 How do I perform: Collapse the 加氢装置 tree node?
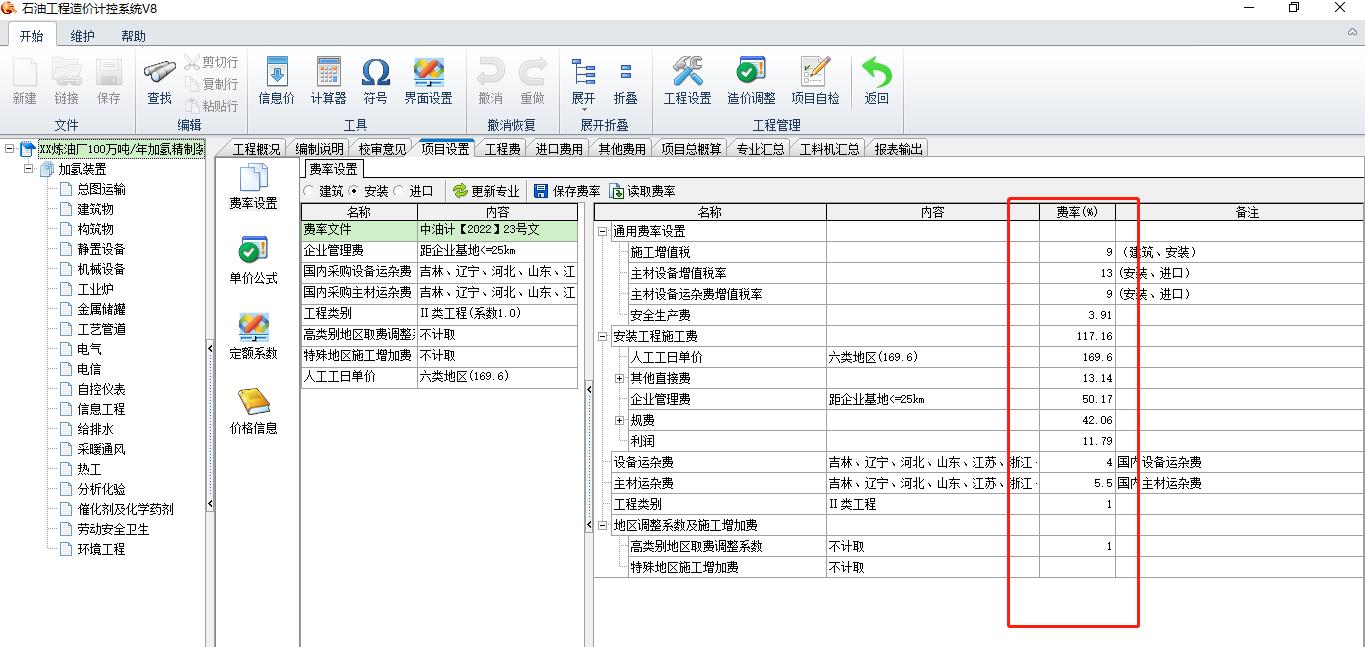click(x=28, y=169)
